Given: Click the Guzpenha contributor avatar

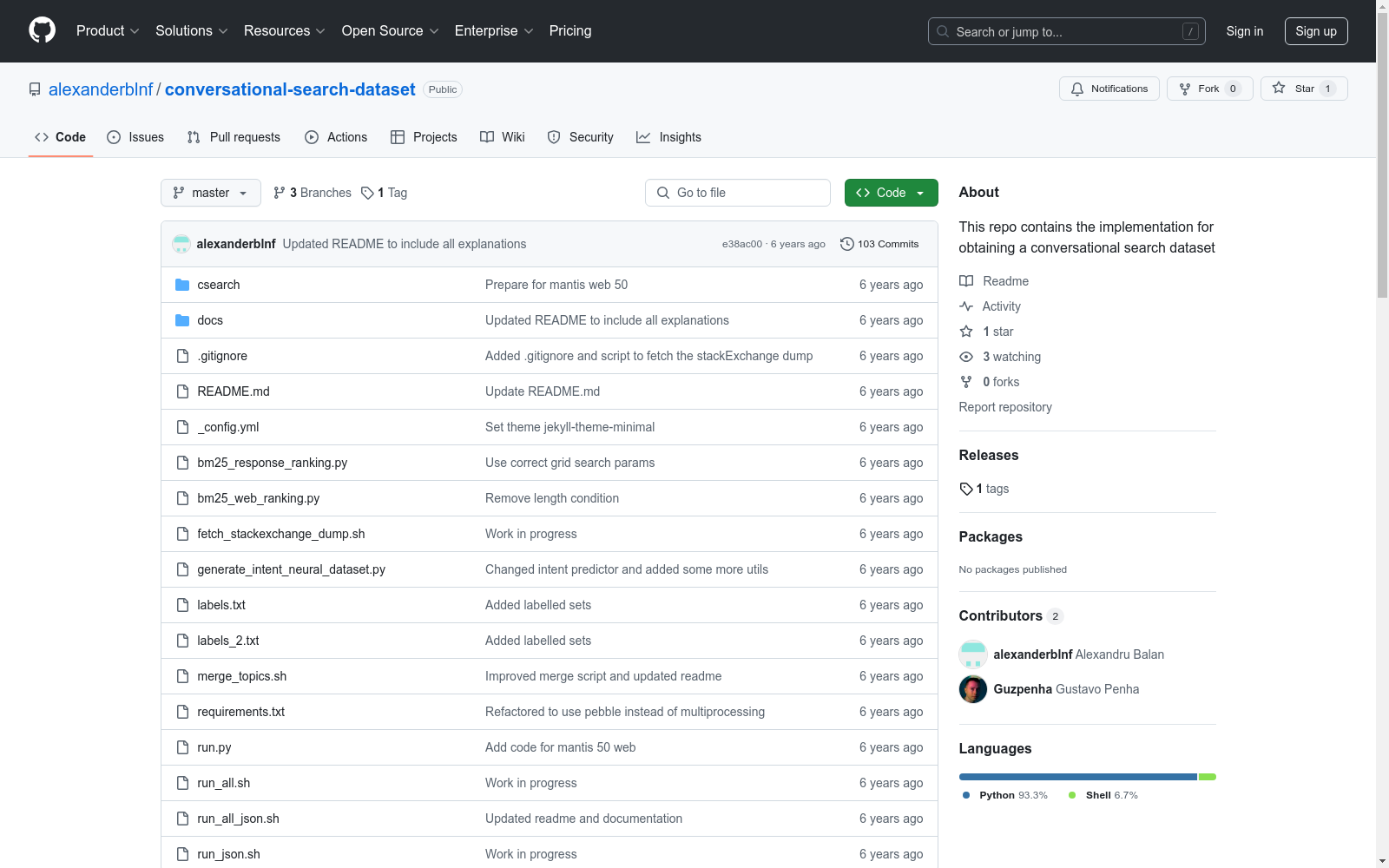Looking at the screenshot, I should [x=973, y=689].
